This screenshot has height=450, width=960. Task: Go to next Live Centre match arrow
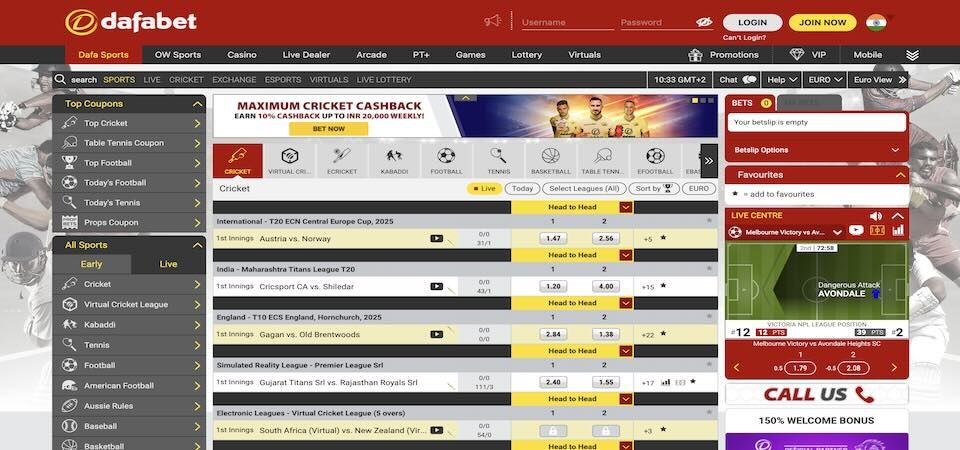(894, 367)
